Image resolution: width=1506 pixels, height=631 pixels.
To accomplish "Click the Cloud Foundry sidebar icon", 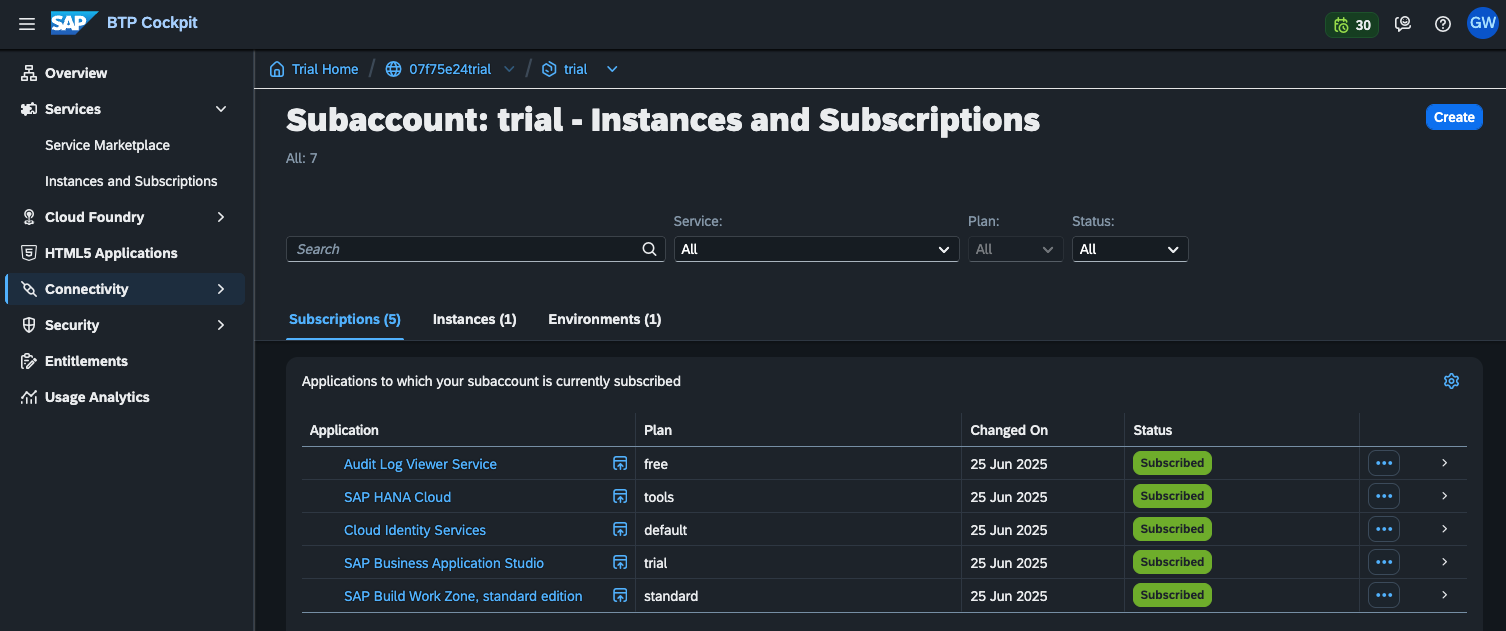I will click(29, 217).
